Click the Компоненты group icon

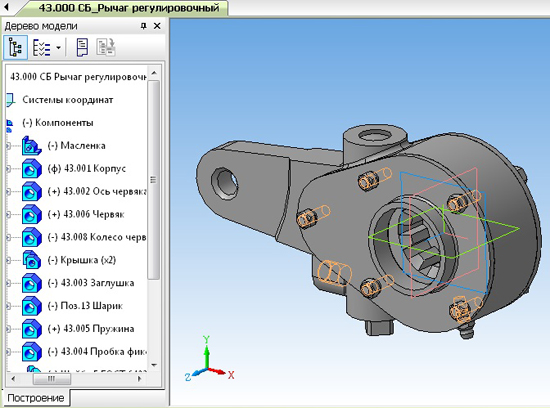coord(10,125)
